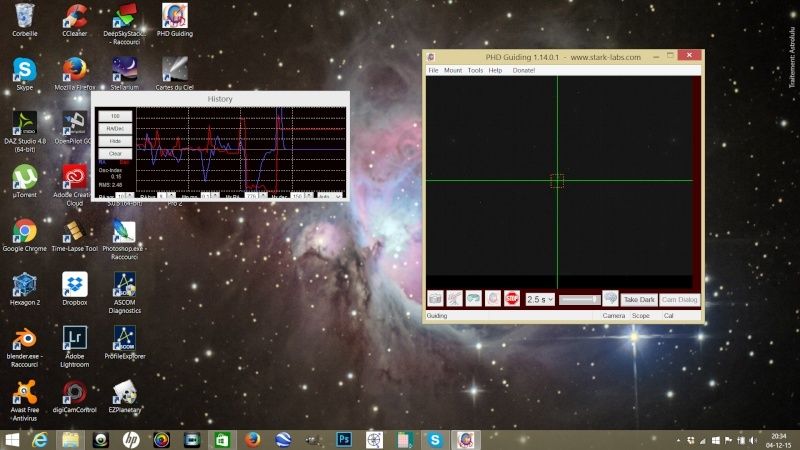Screen dimensions: 800x450
Task: Click the Max RA duration stepper in History
Action: coord(262,196)
